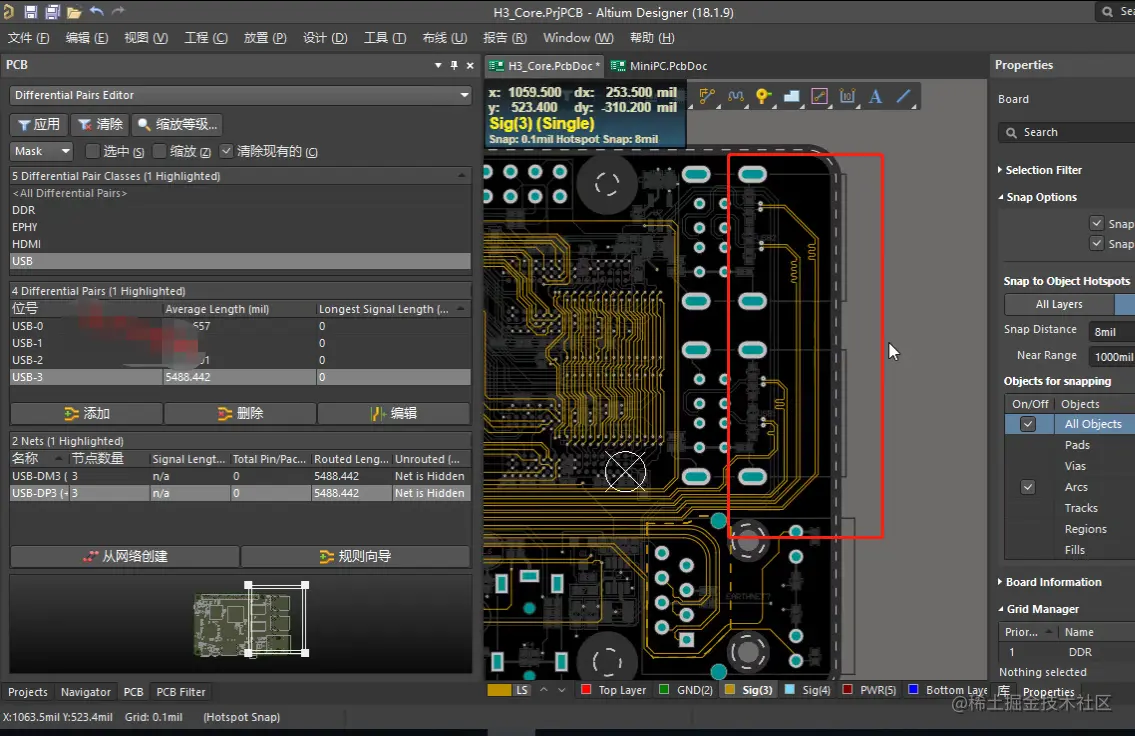The height and width of the screenshot is (736, 1135).
Task: Open the 设计 (D) menu
Action: point(325,38)
